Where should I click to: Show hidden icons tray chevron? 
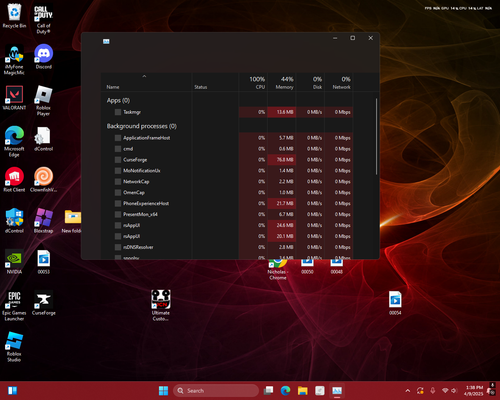coord(408,391)
